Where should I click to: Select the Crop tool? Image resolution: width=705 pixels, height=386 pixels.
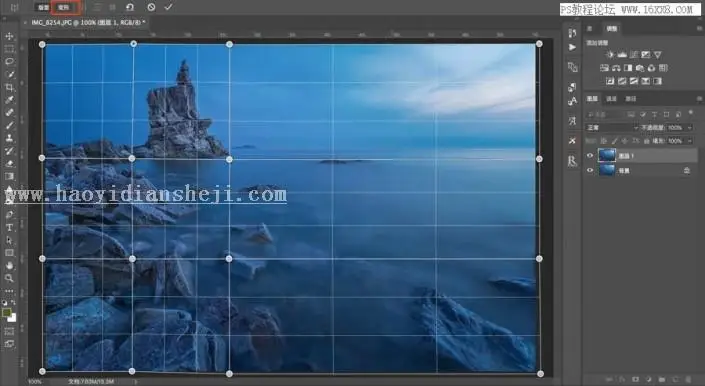9,87
